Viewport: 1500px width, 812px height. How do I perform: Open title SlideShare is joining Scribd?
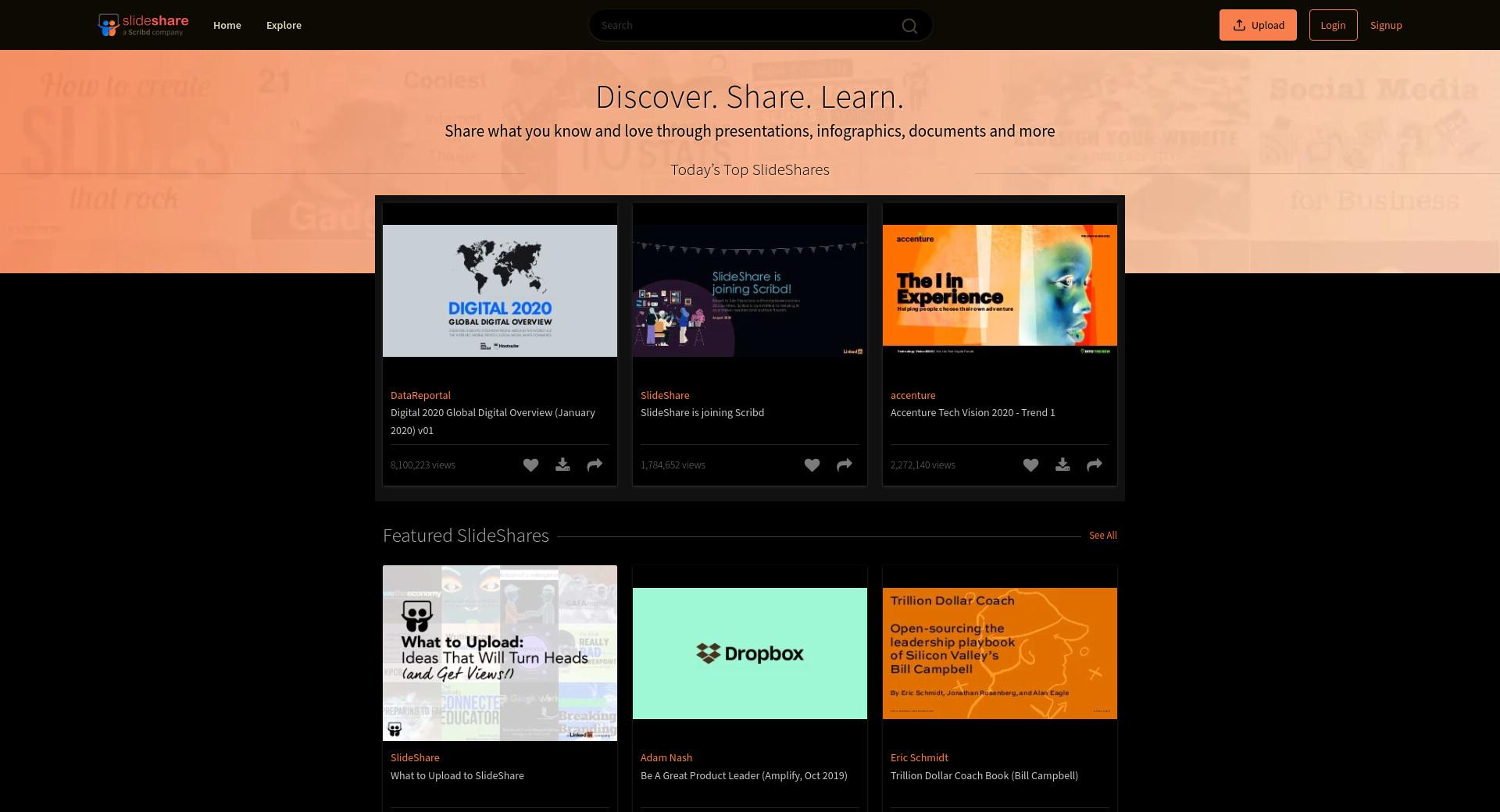(702, 412)
